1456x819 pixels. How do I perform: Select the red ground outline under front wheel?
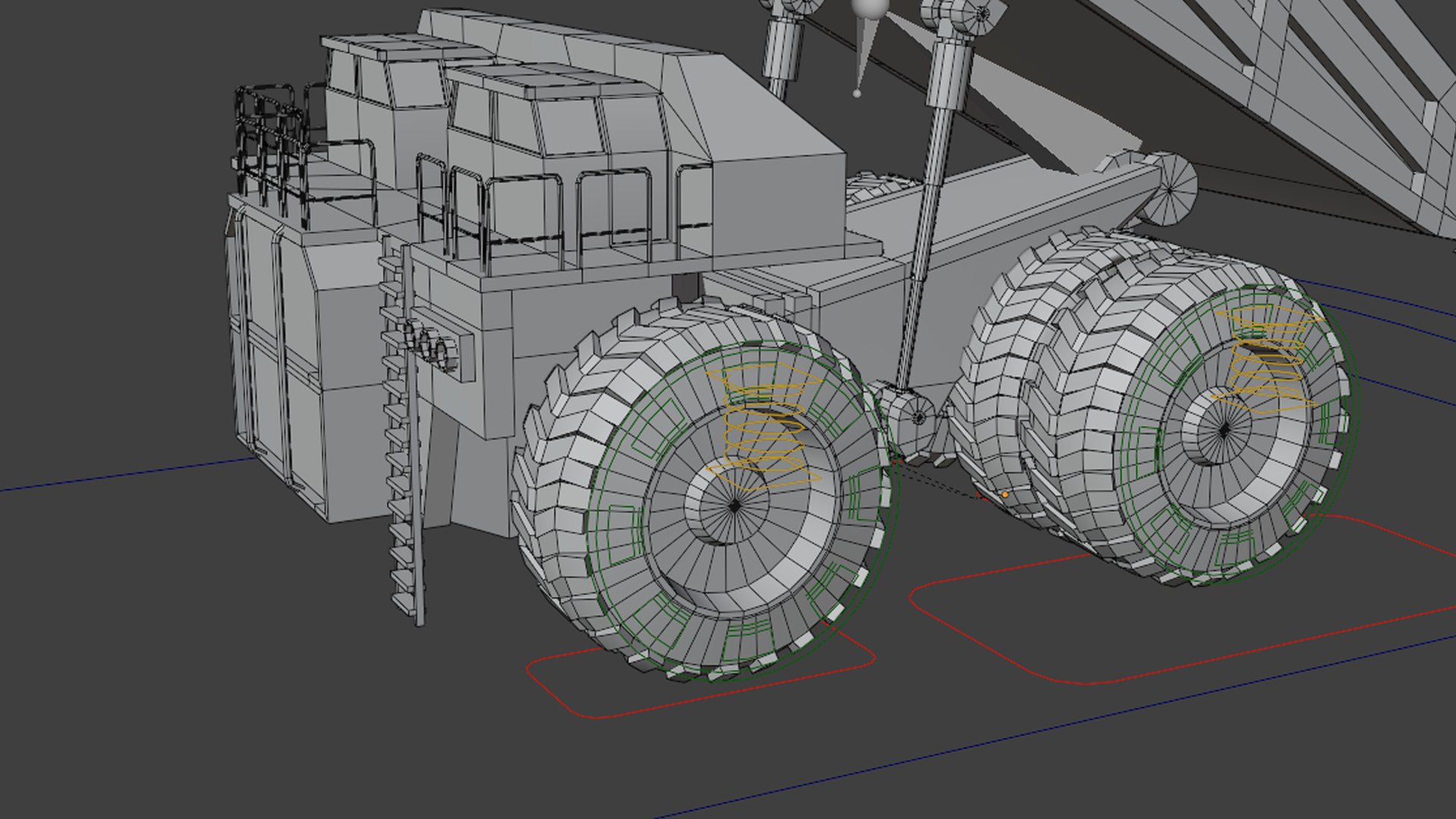pos(701,671)
